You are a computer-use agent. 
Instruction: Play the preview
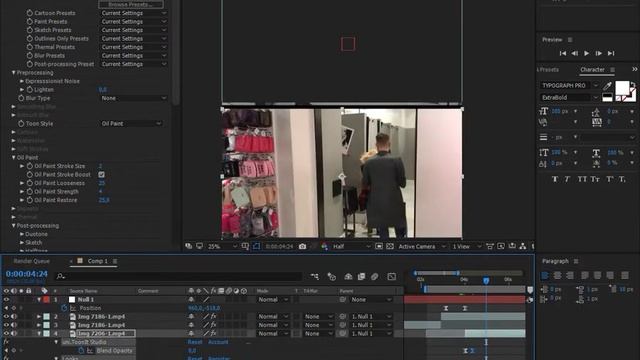point(587,53)
